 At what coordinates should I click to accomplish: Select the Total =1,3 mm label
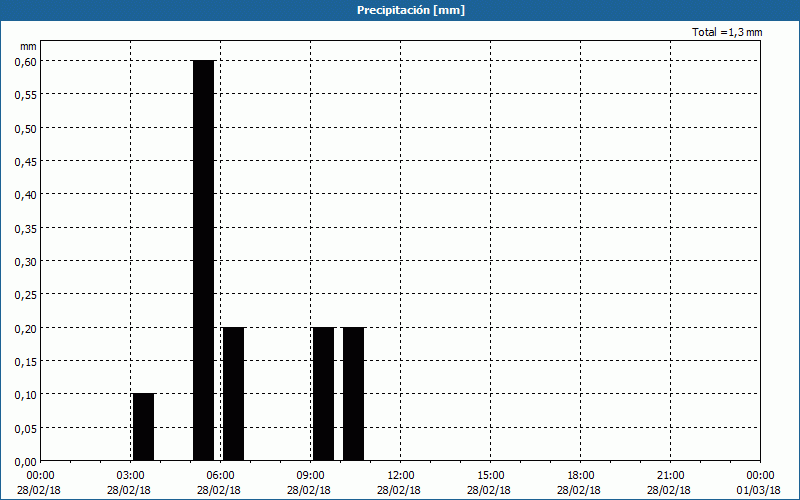[727, 32]
